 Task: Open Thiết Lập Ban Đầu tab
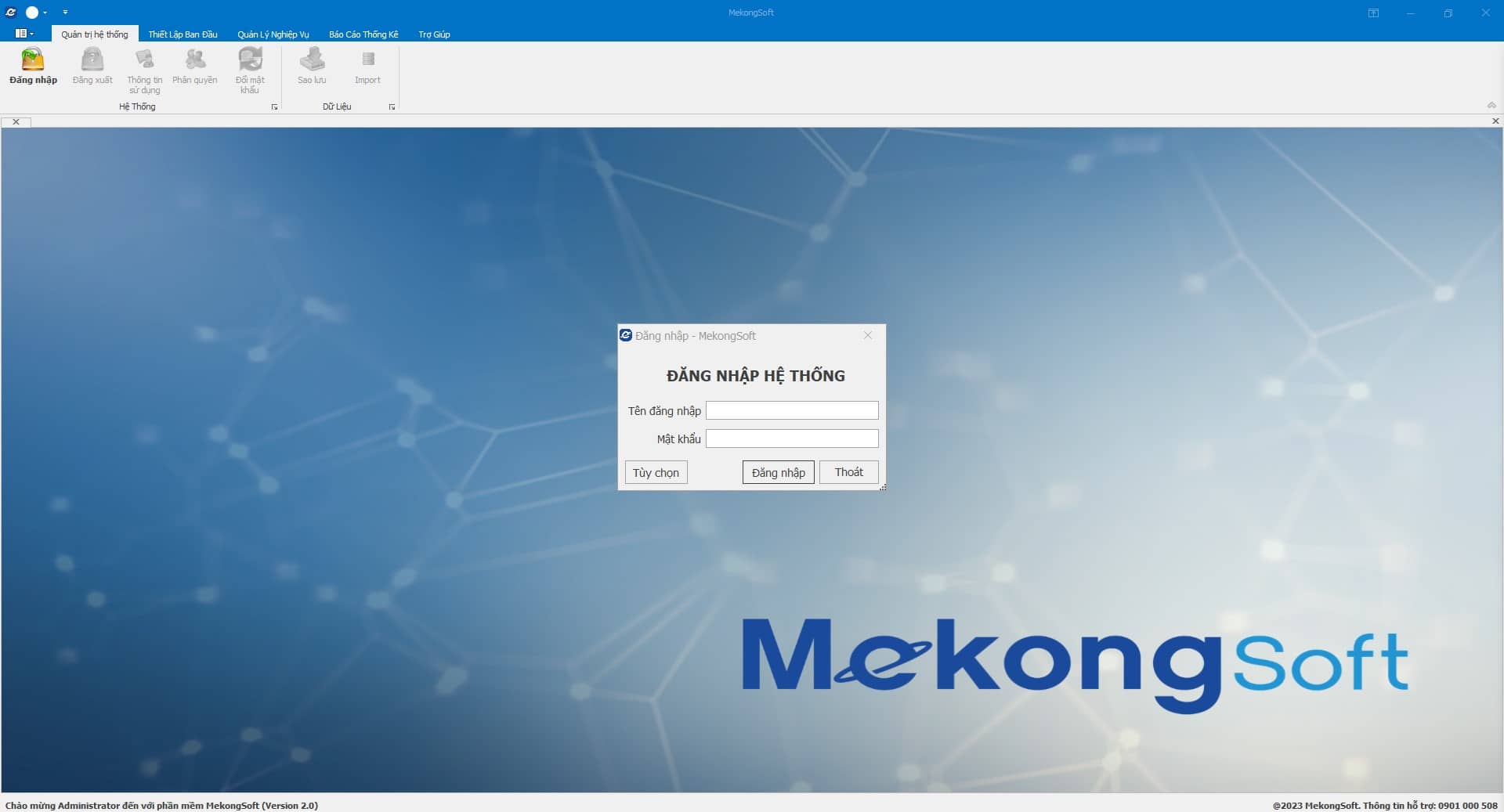[183, 34]
